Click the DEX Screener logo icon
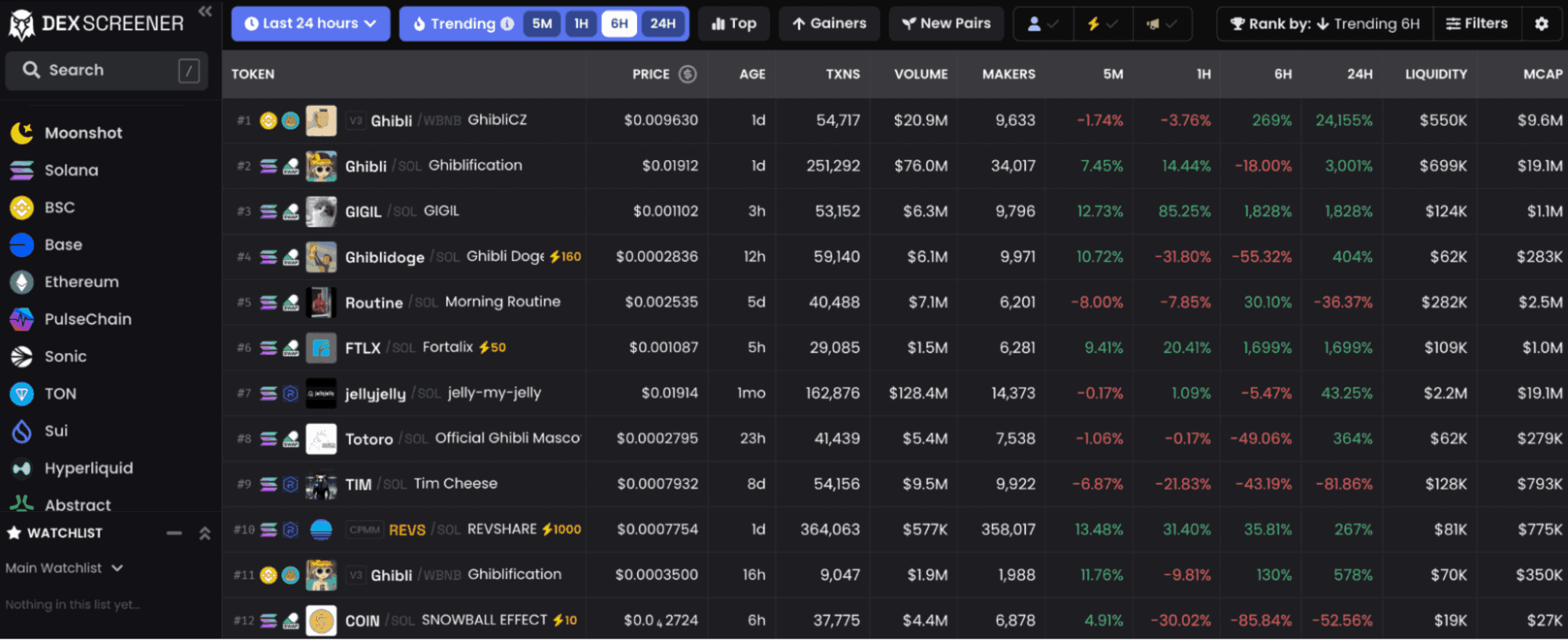This screenshot has width=1568, height=640. [x=21, y=24]
